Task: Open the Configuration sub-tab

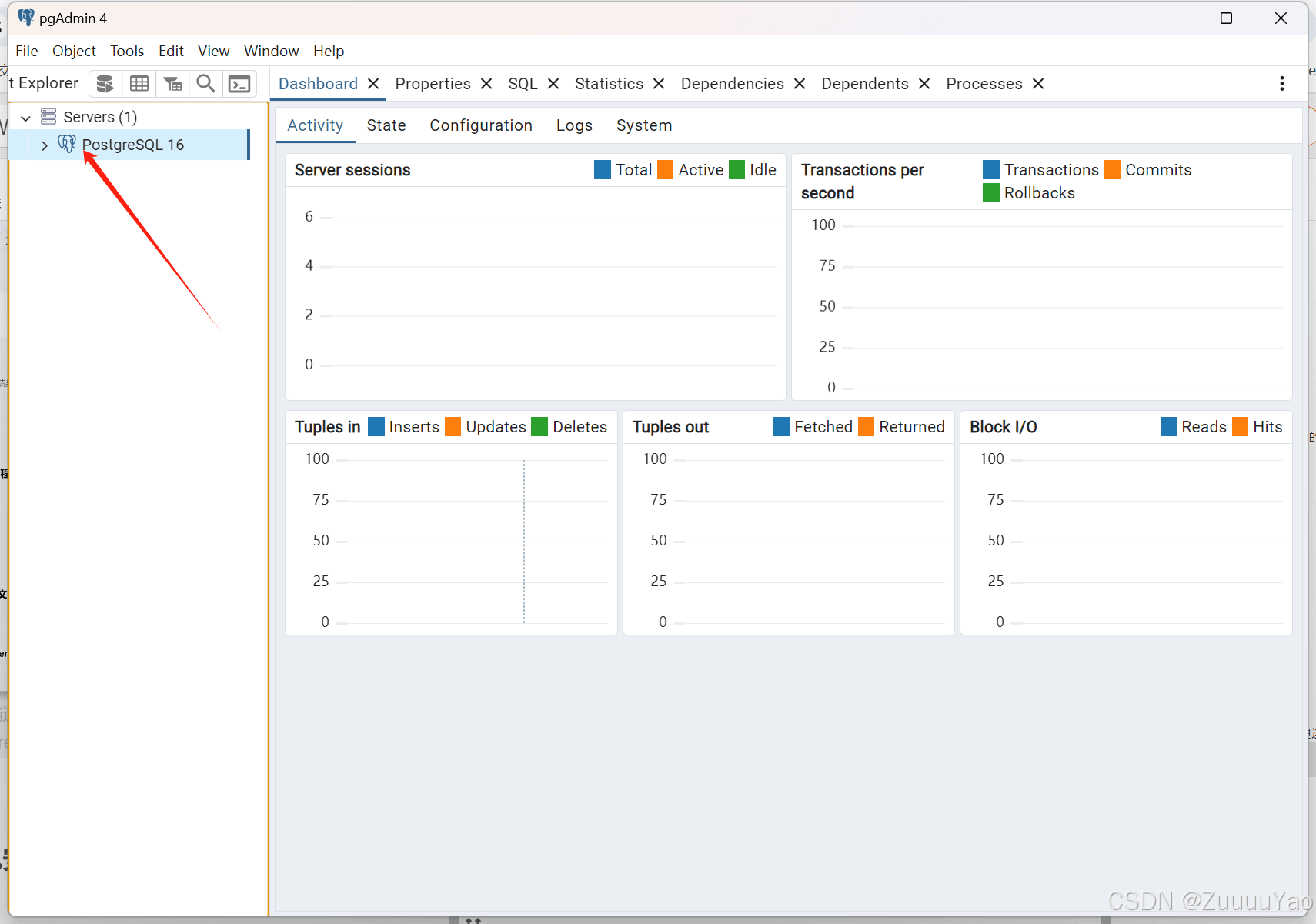Action: tap(481, 125)
